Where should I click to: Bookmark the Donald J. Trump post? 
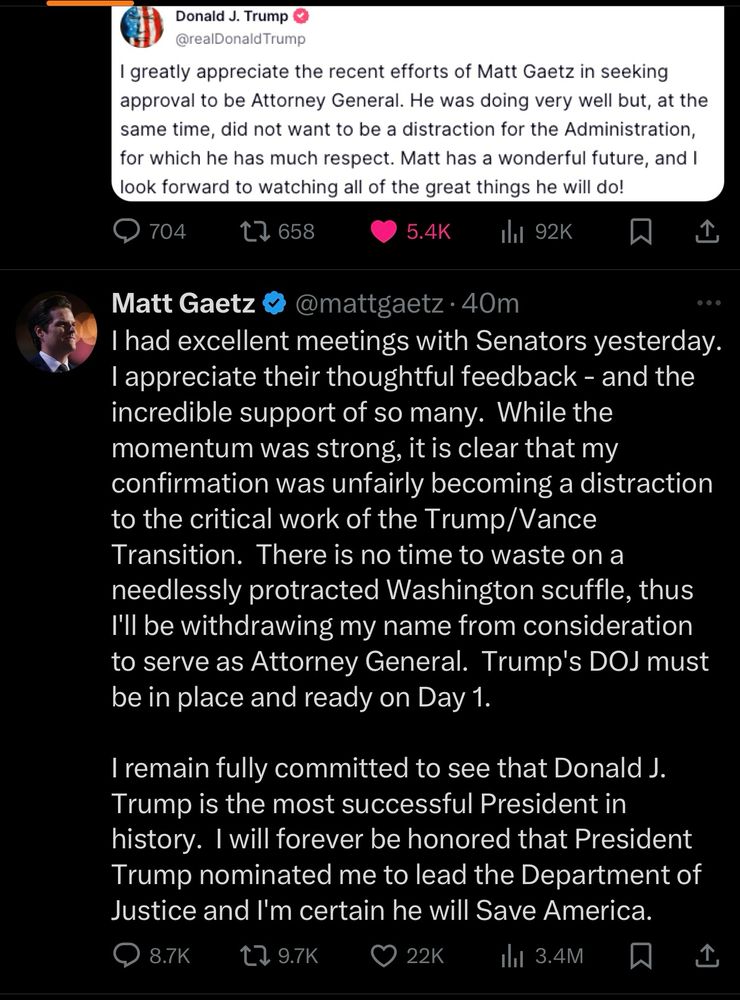pos(642,231)
